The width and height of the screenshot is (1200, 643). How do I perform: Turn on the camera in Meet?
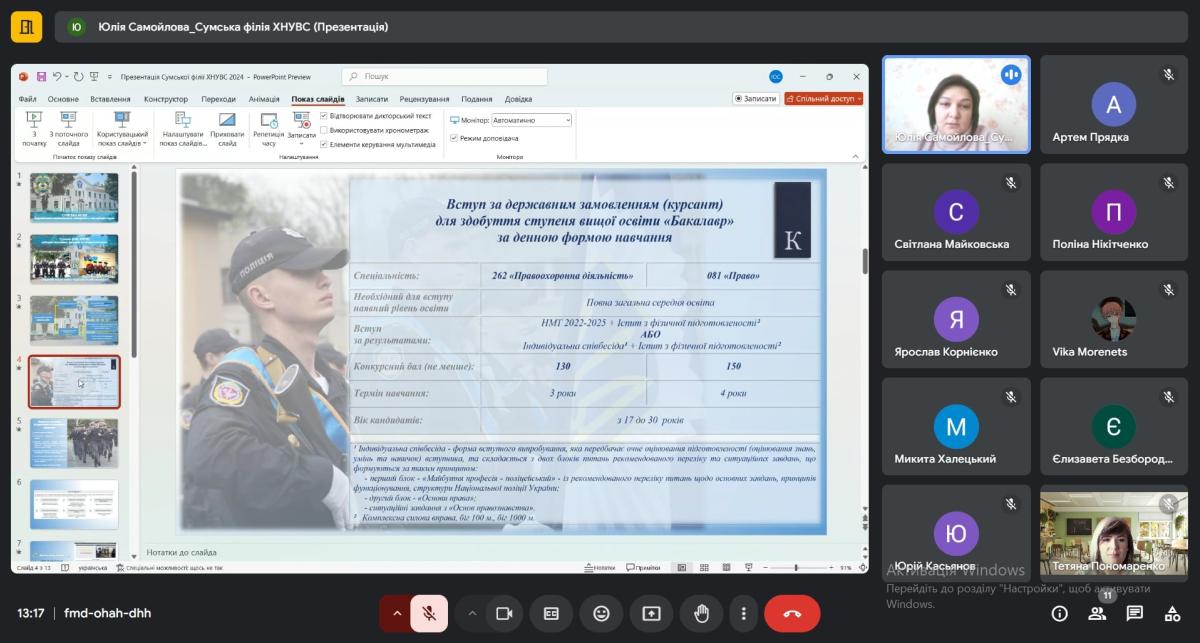click(504, 613)
